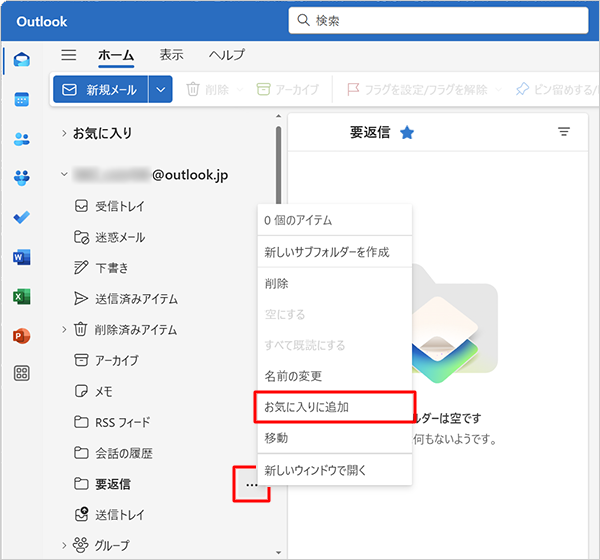Launch Excel from the sidebar

click(22, 297)
